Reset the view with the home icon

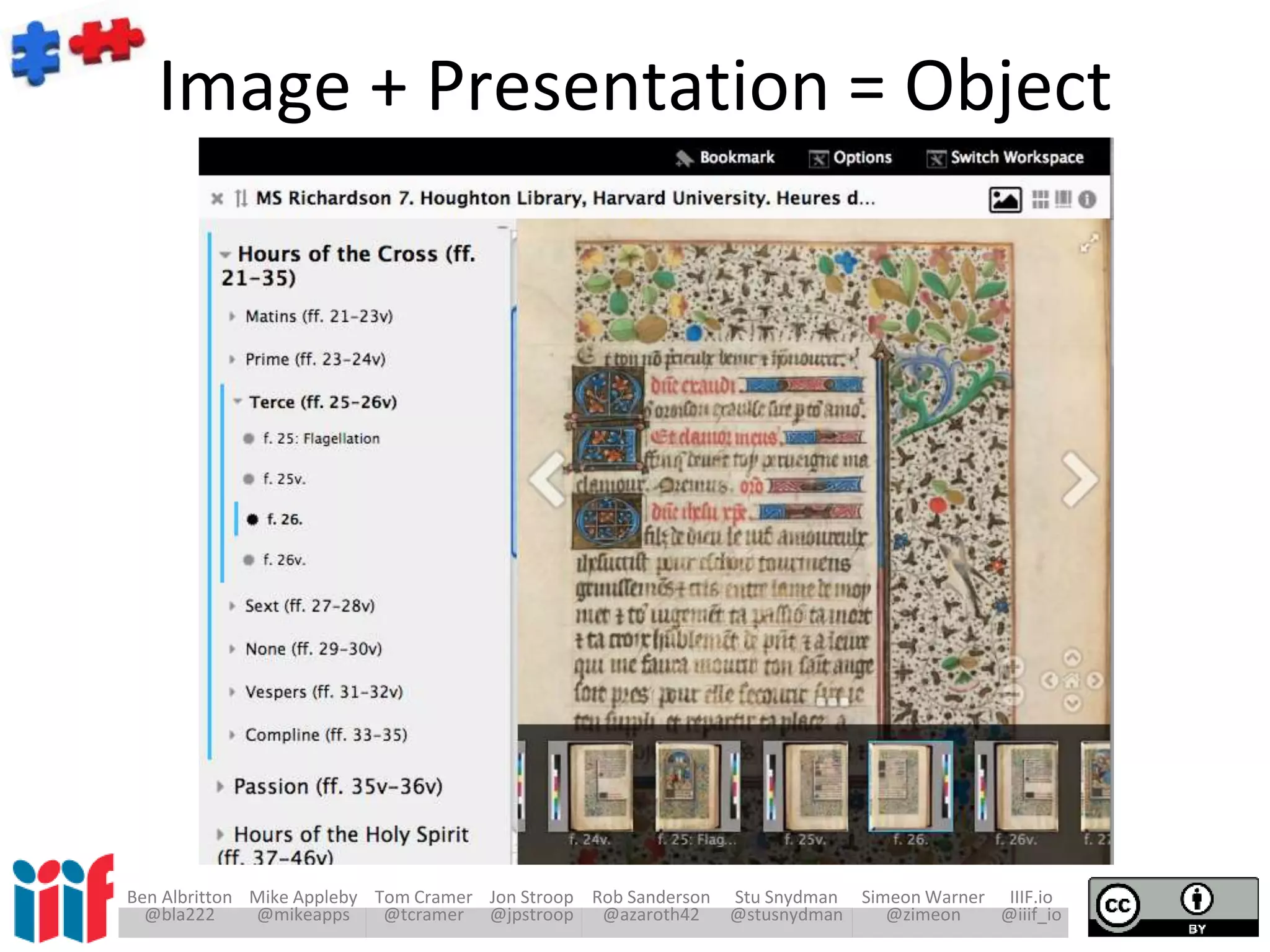click(1072, 681)
